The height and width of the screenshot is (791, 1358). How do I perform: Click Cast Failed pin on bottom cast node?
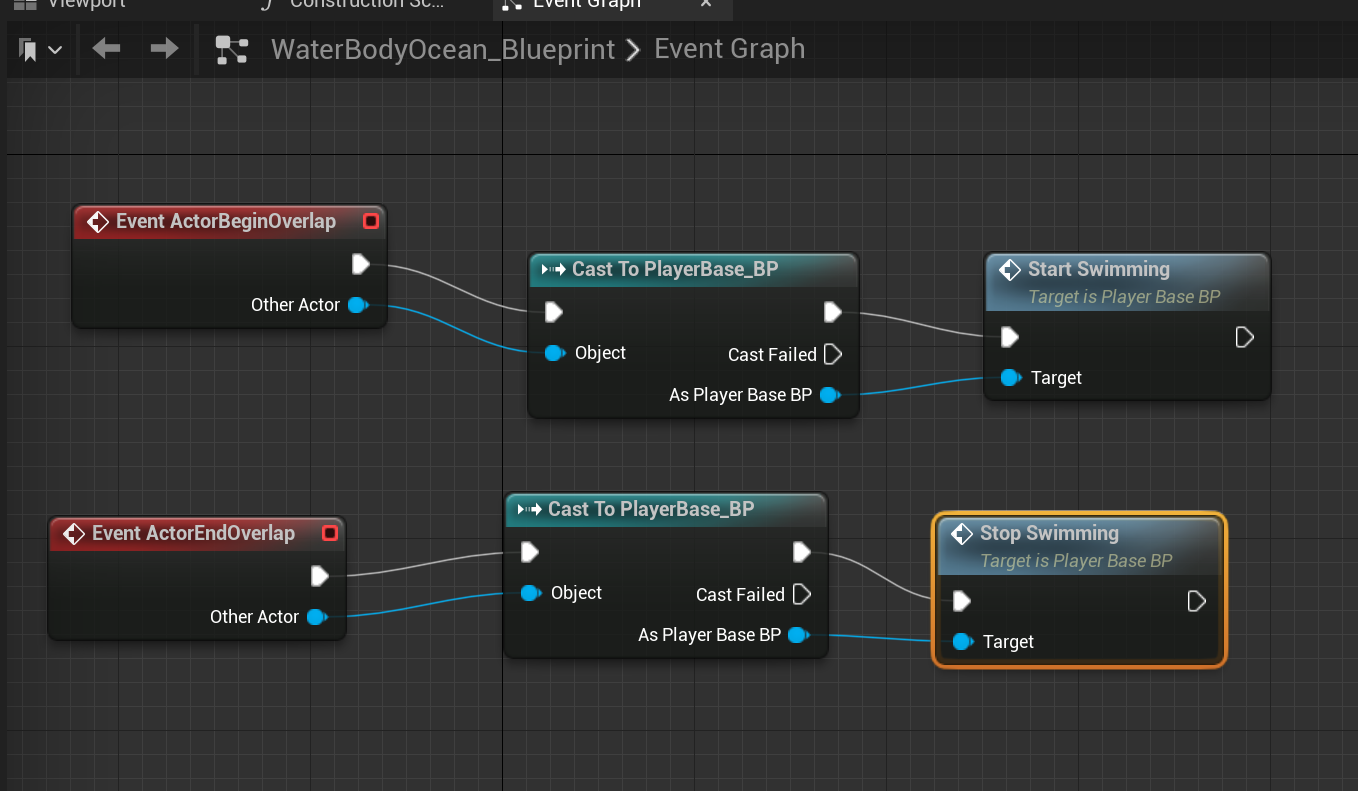pyautogui.click(x=801, y=594)
